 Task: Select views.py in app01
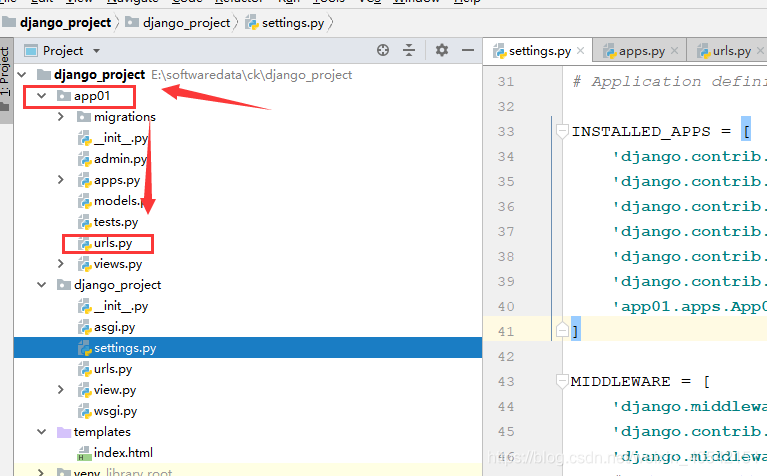(x=118, y=264)
